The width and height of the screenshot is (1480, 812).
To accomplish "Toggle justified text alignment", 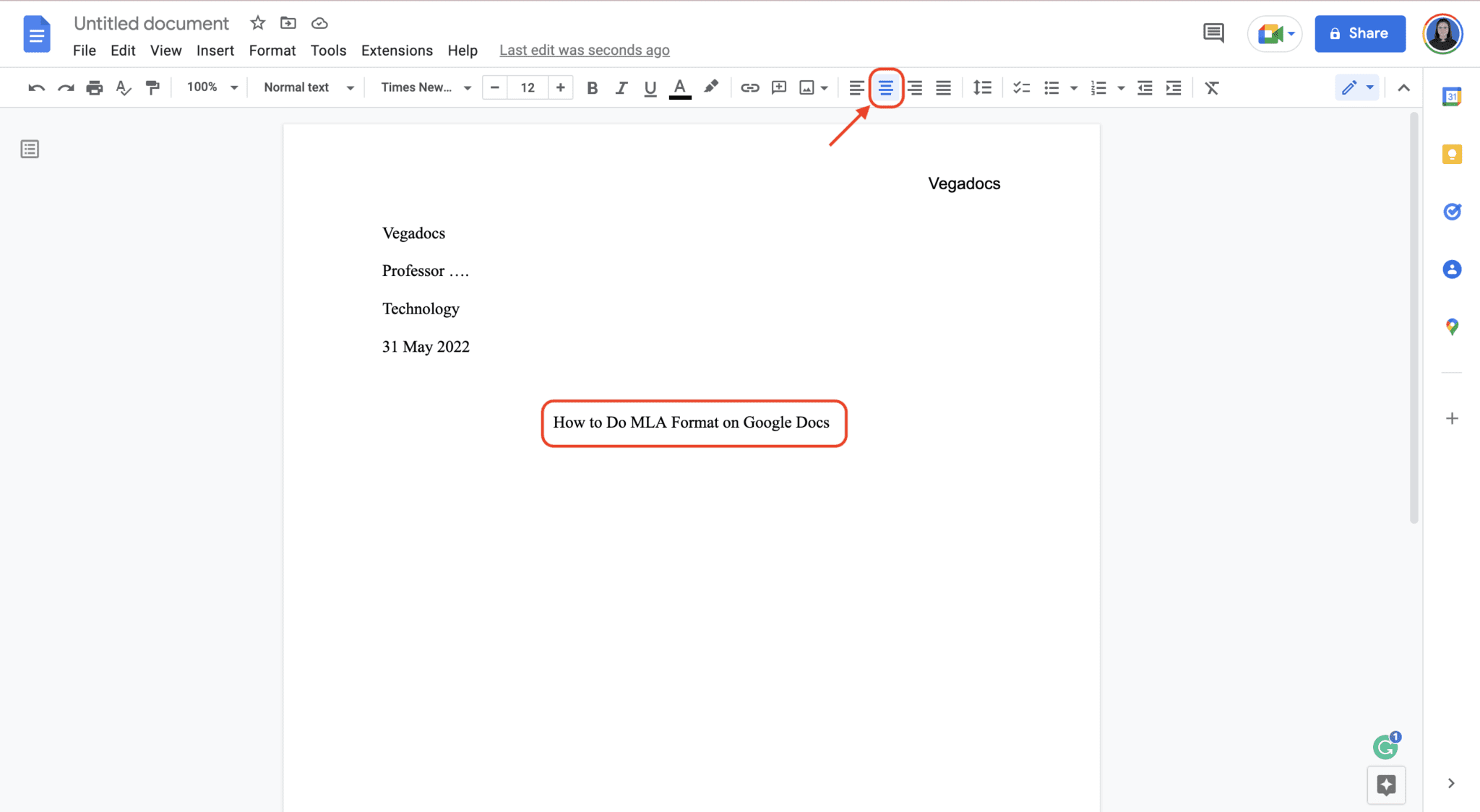I will (942, 87).
